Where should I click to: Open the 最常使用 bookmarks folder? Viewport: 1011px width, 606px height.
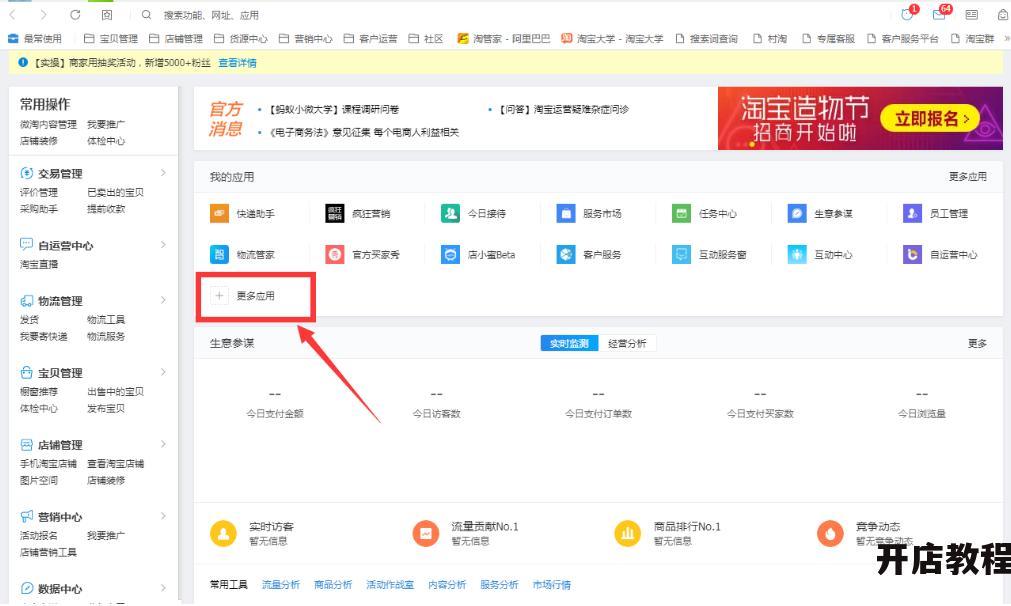click(35, 39)
